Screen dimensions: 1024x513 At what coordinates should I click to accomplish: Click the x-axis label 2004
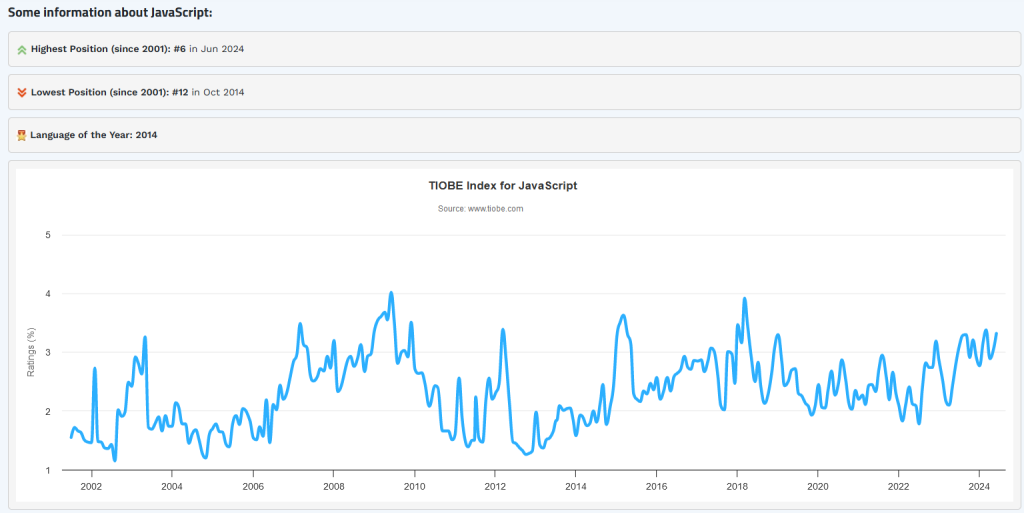pos(172,486)
